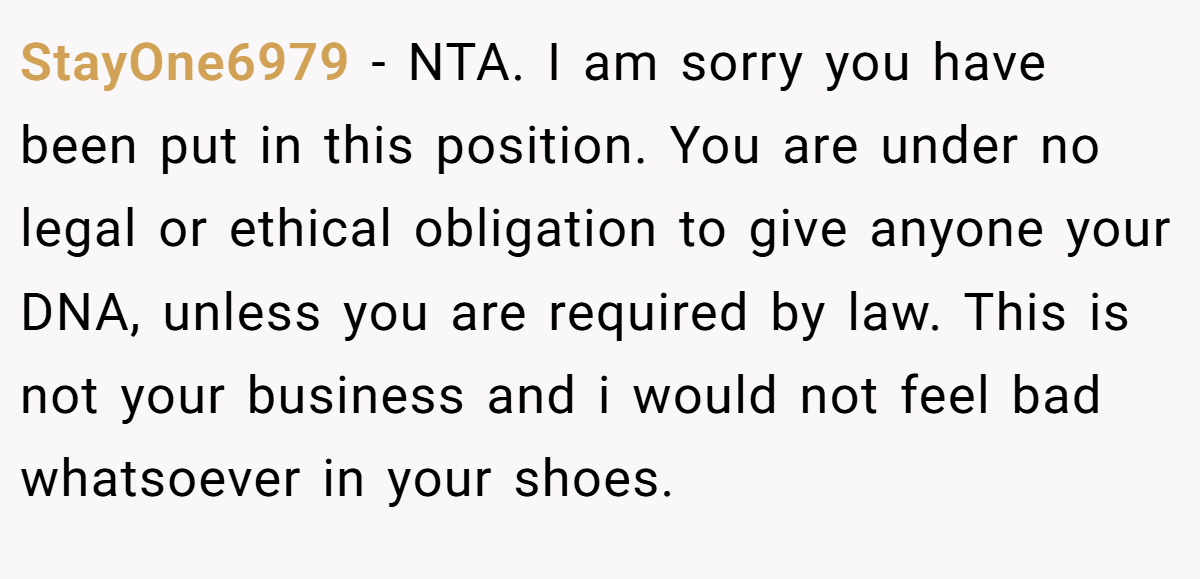Click the word "whatsoever" in the last line
The image size is (1200, 579).
tap(160, 478)
